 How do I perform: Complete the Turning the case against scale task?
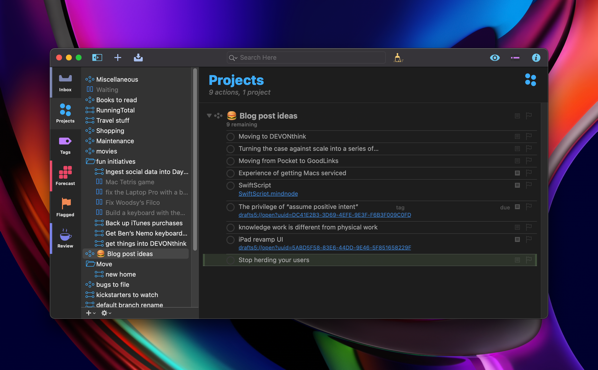[x=230, y=149]
